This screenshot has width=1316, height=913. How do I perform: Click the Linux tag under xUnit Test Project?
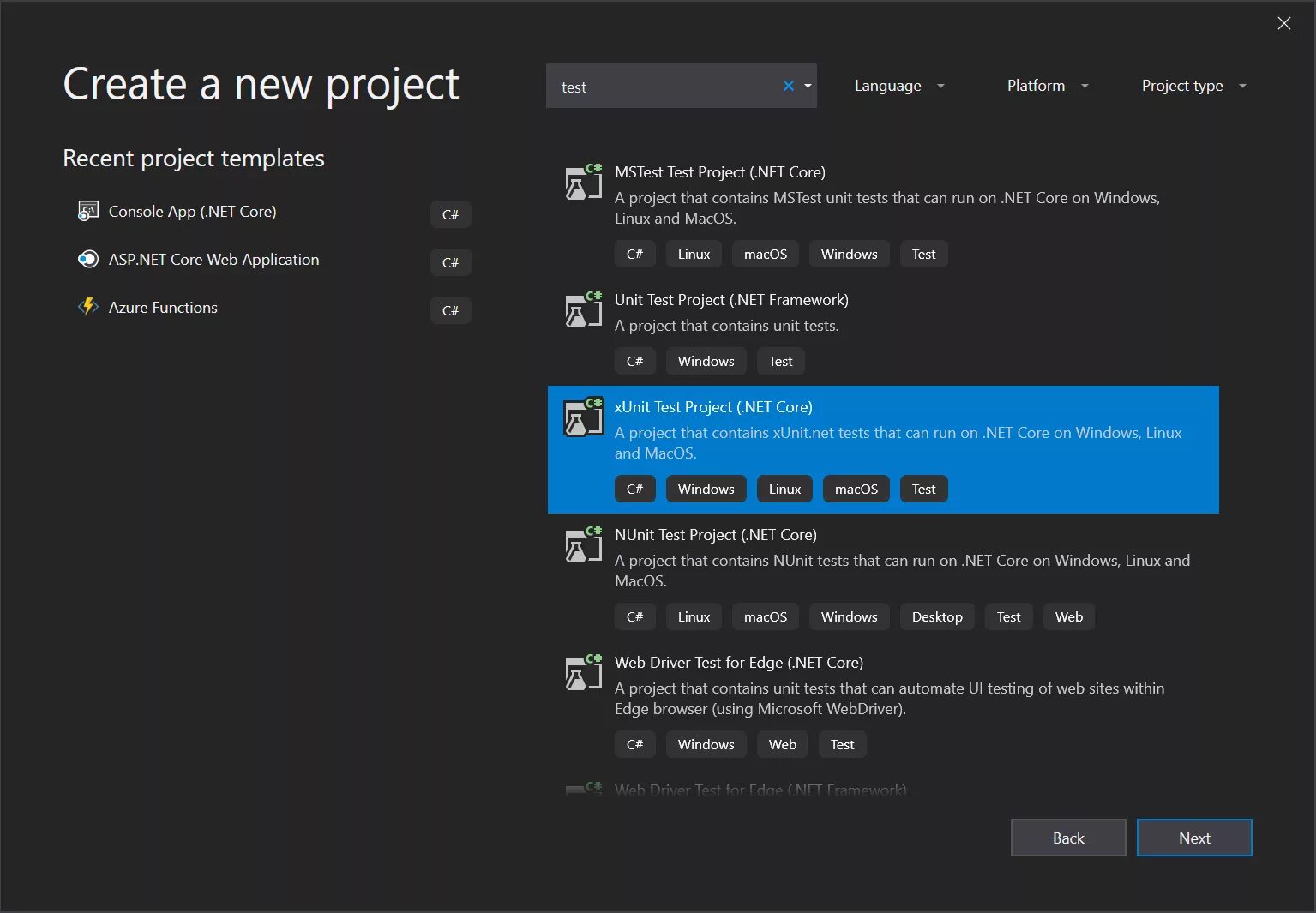click(x=784, y=489)
